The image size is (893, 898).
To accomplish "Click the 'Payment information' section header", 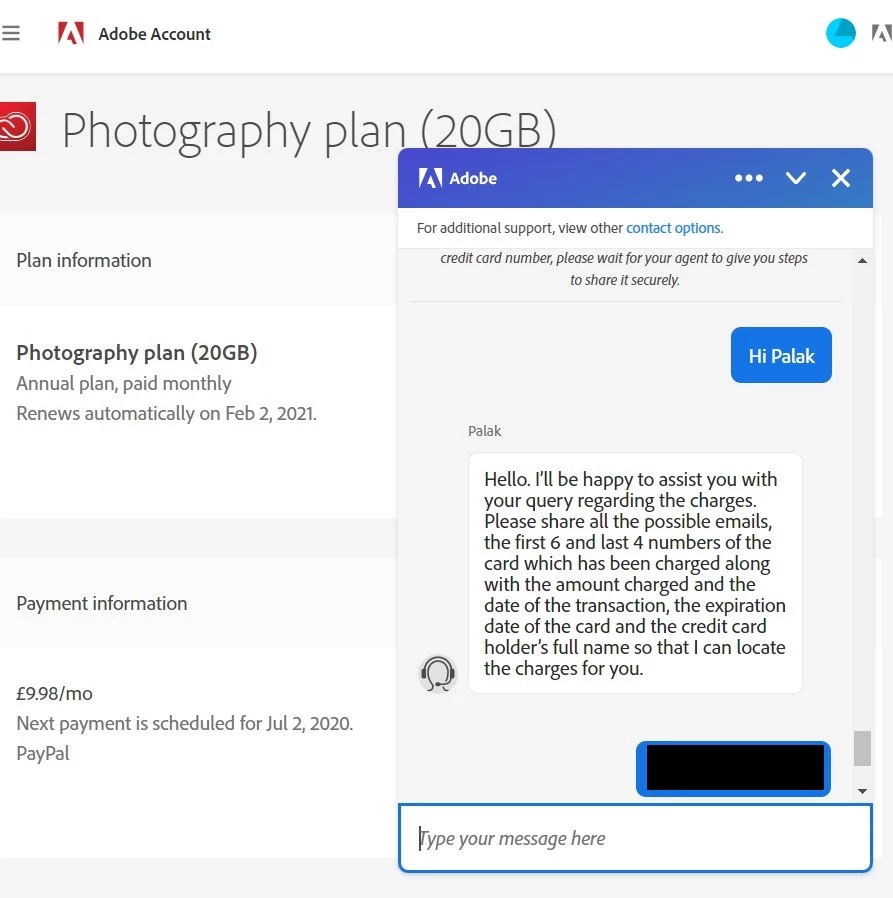I will (101, 603).
